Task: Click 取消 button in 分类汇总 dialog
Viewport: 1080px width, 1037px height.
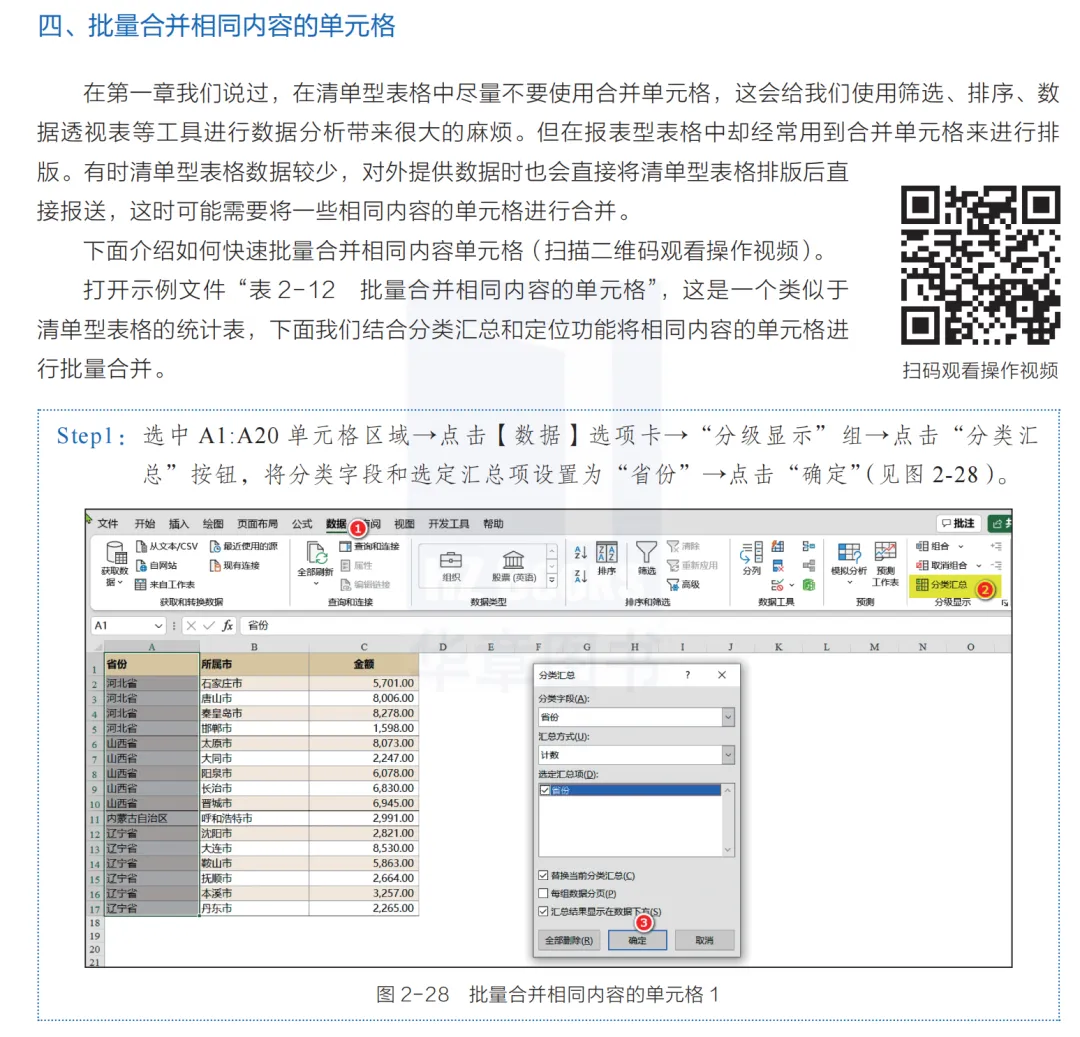Action: (x=704, y=941)
